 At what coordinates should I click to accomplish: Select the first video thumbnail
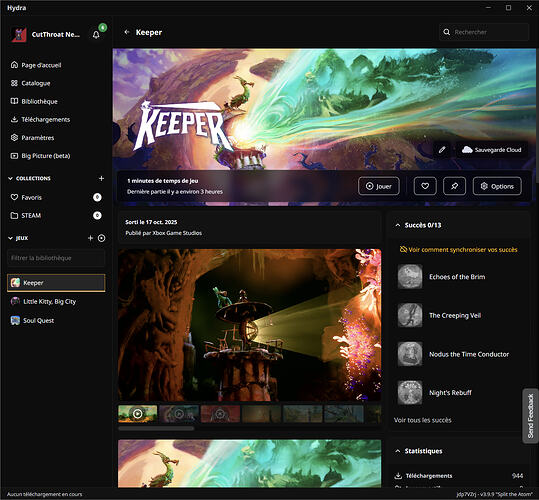tap(138, 413)
